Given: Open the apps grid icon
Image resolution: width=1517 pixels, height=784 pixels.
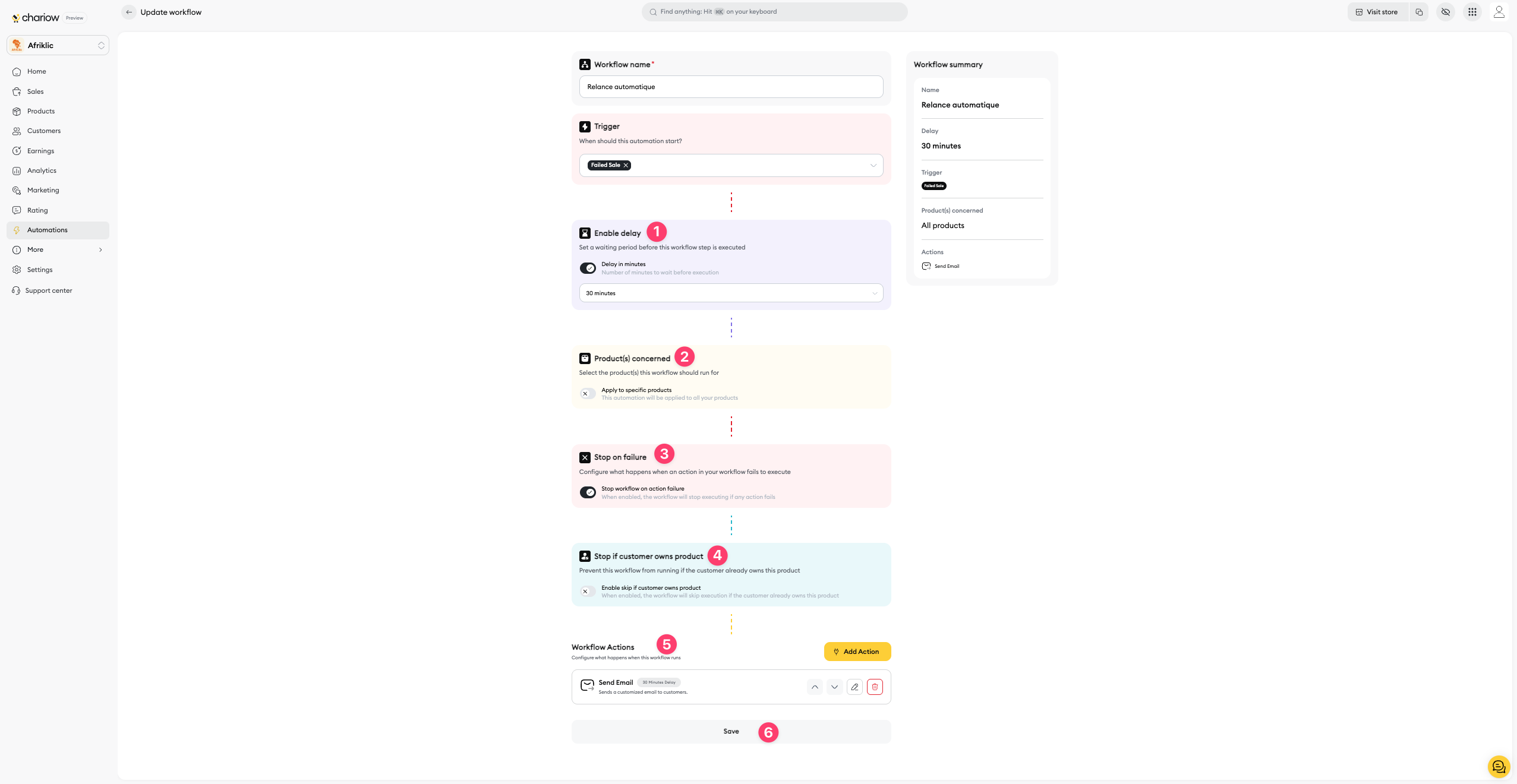Looking at the screenshot, I should click(1472, 12).
